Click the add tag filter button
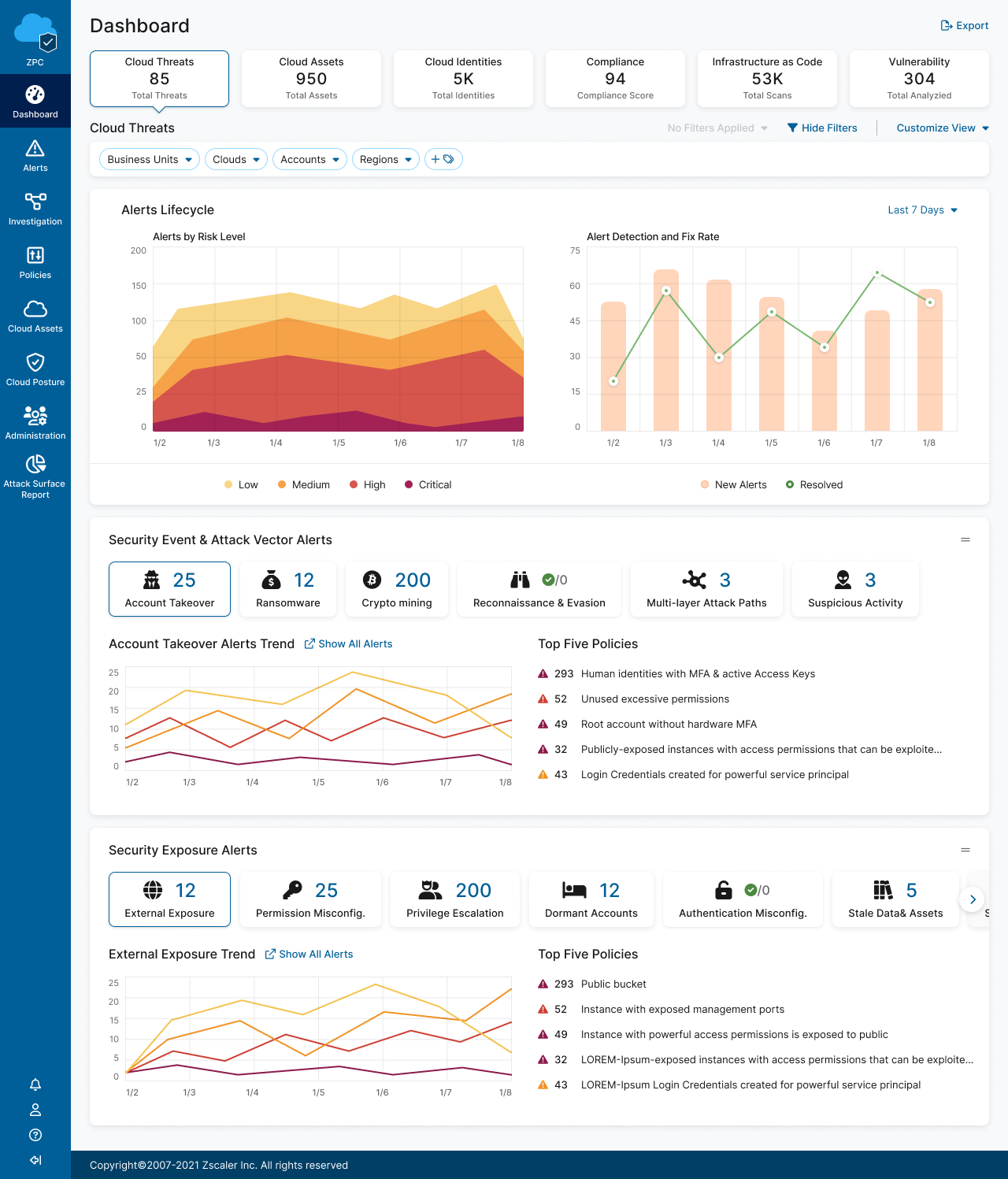Screen dimensions: 1008x1179 coord(443,159)
